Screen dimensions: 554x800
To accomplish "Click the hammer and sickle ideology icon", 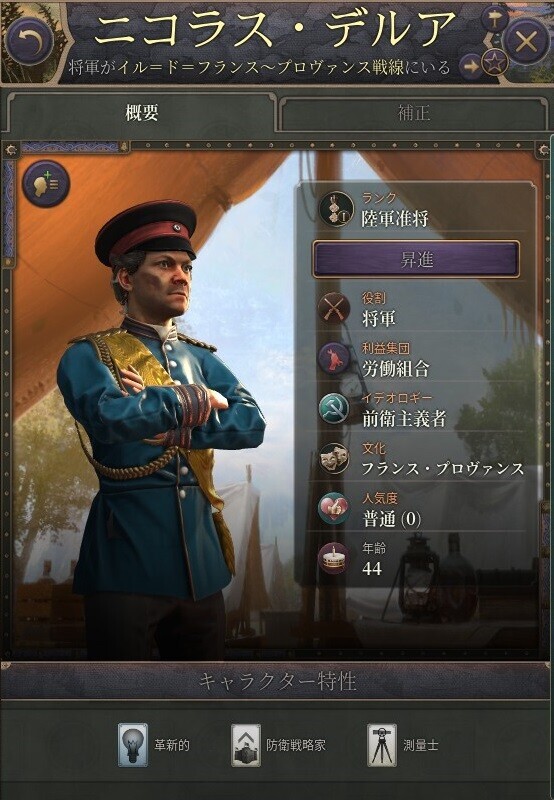I will pyautogui.click(x=334, y=409).
